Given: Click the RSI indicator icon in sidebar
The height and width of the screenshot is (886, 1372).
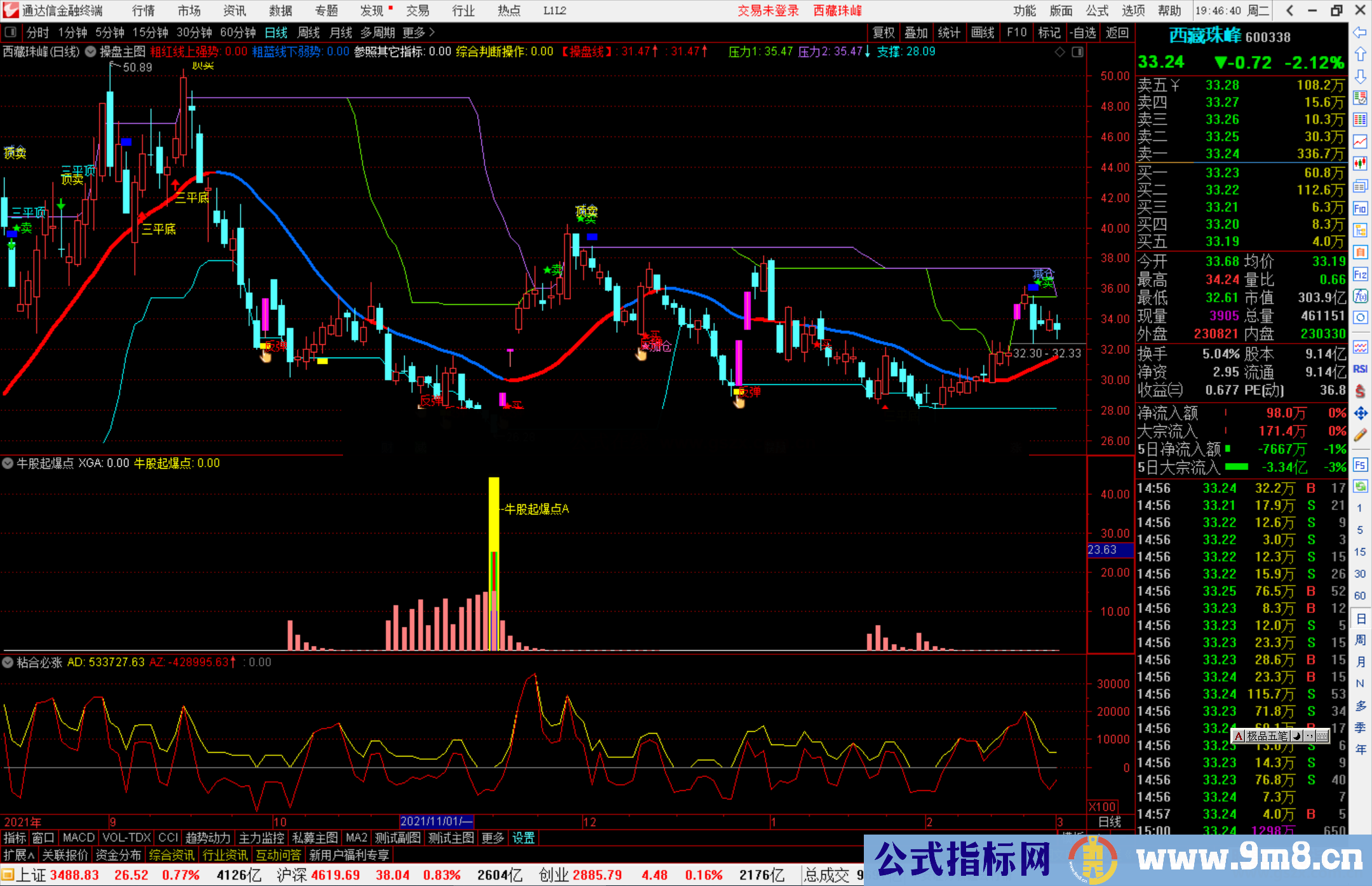Looking at the screenshot, I should [x=1360, y=369].
